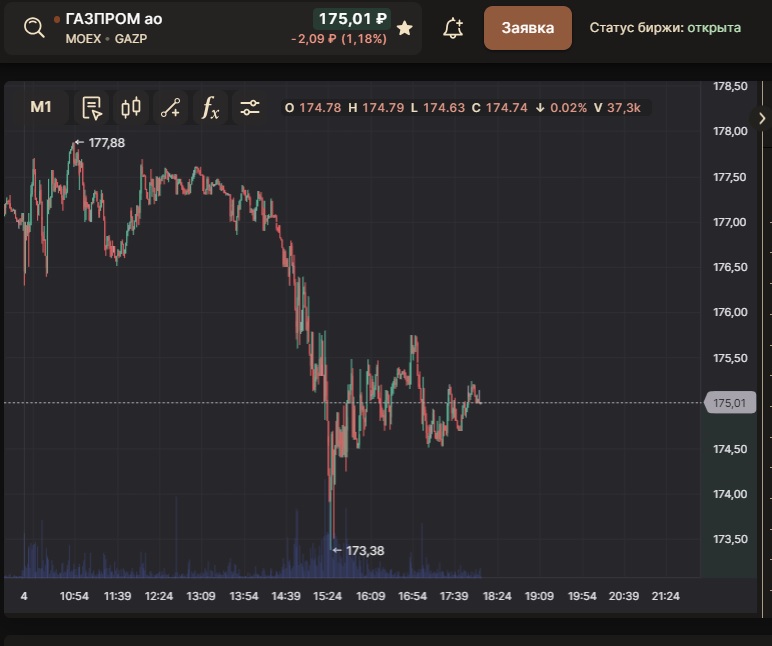772x646 pixels.
Task: Click the volume value V 37,3k
Action: [x=617, y=108]
